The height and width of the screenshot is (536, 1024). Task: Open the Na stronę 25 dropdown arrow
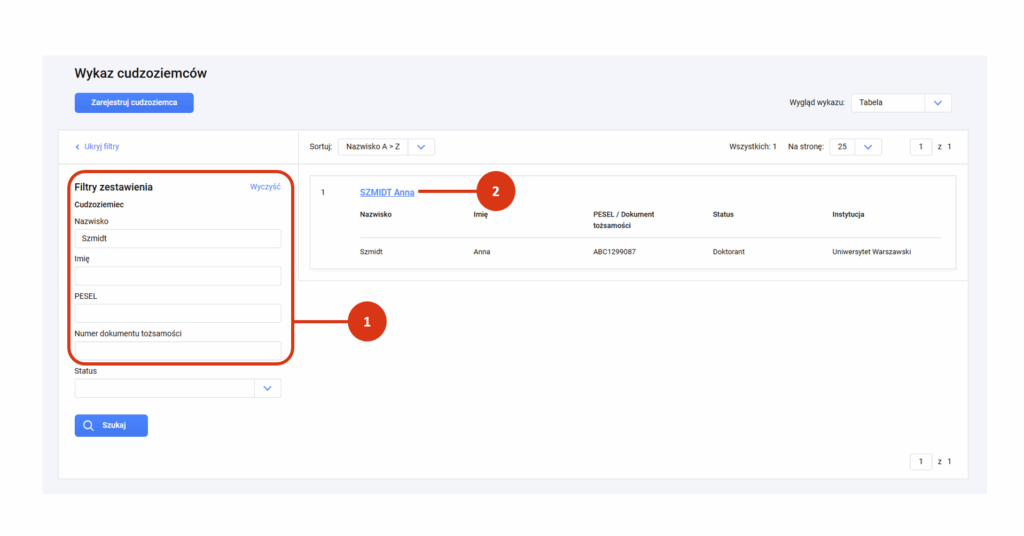pyautogui.click(x=868, y=147)
